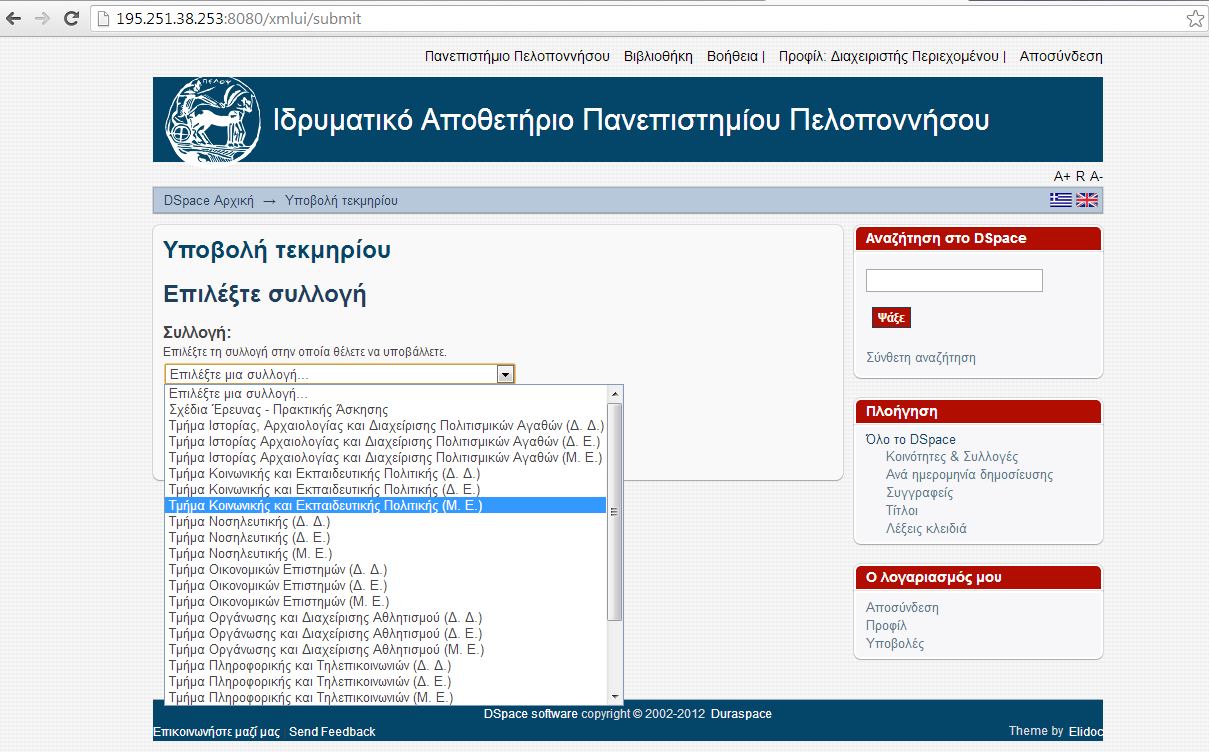
Task: Click the dropdown list scroll-up arrow
Action: (615, 394)
